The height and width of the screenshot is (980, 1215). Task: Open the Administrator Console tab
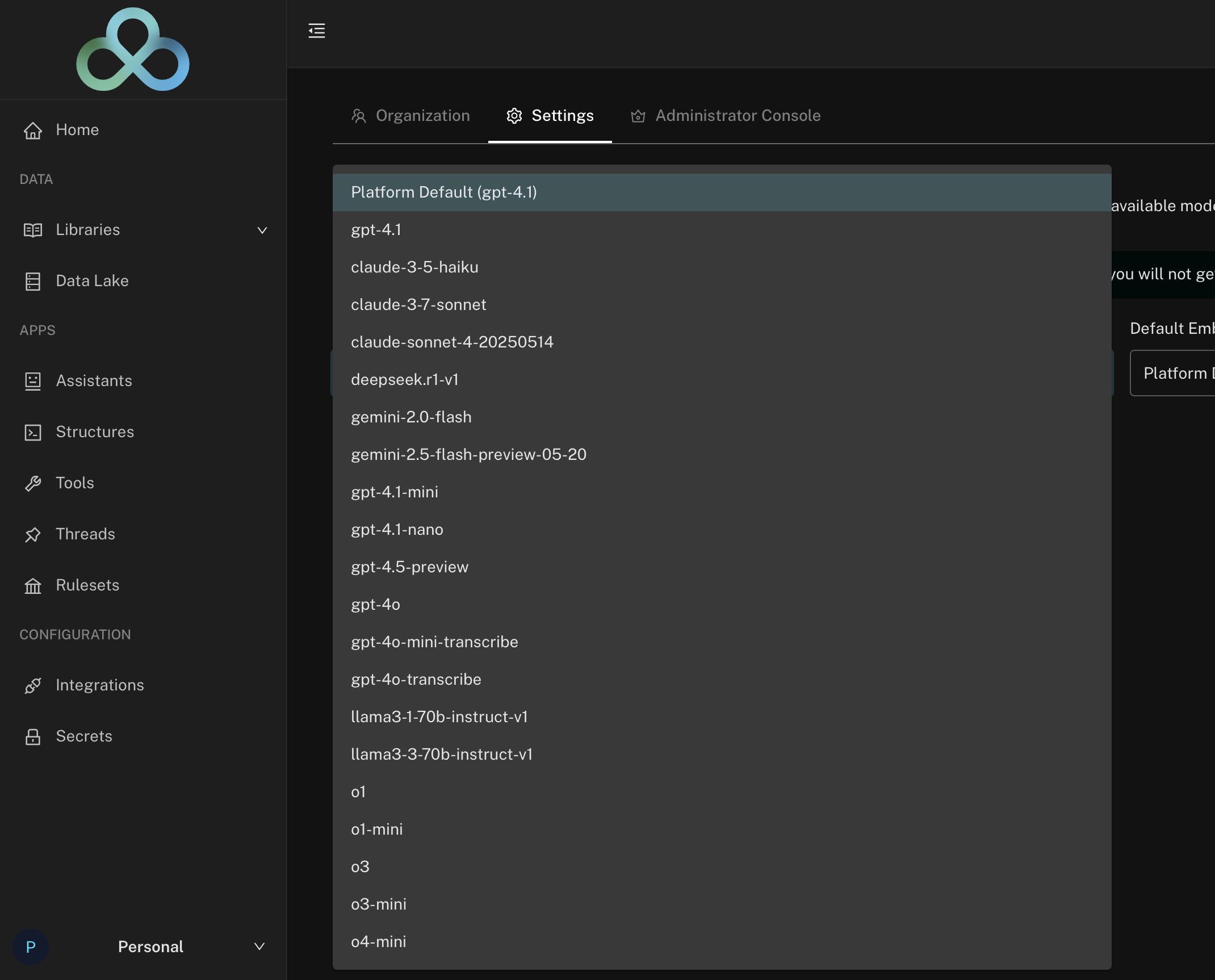pyautogui.click(x=726, y=116)
